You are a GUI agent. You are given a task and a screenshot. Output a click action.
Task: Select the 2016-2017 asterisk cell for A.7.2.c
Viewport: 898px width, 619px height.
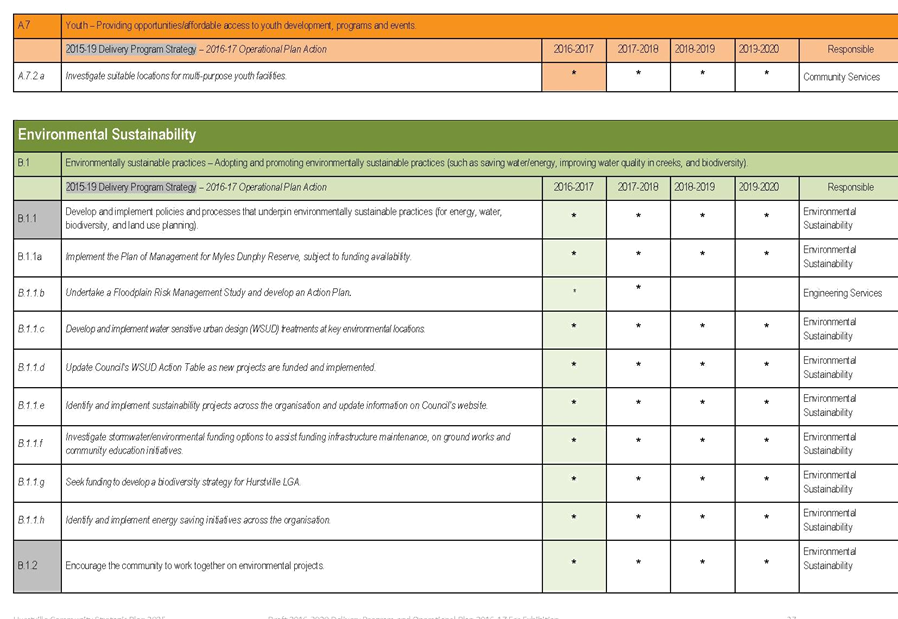click(573, 76)
